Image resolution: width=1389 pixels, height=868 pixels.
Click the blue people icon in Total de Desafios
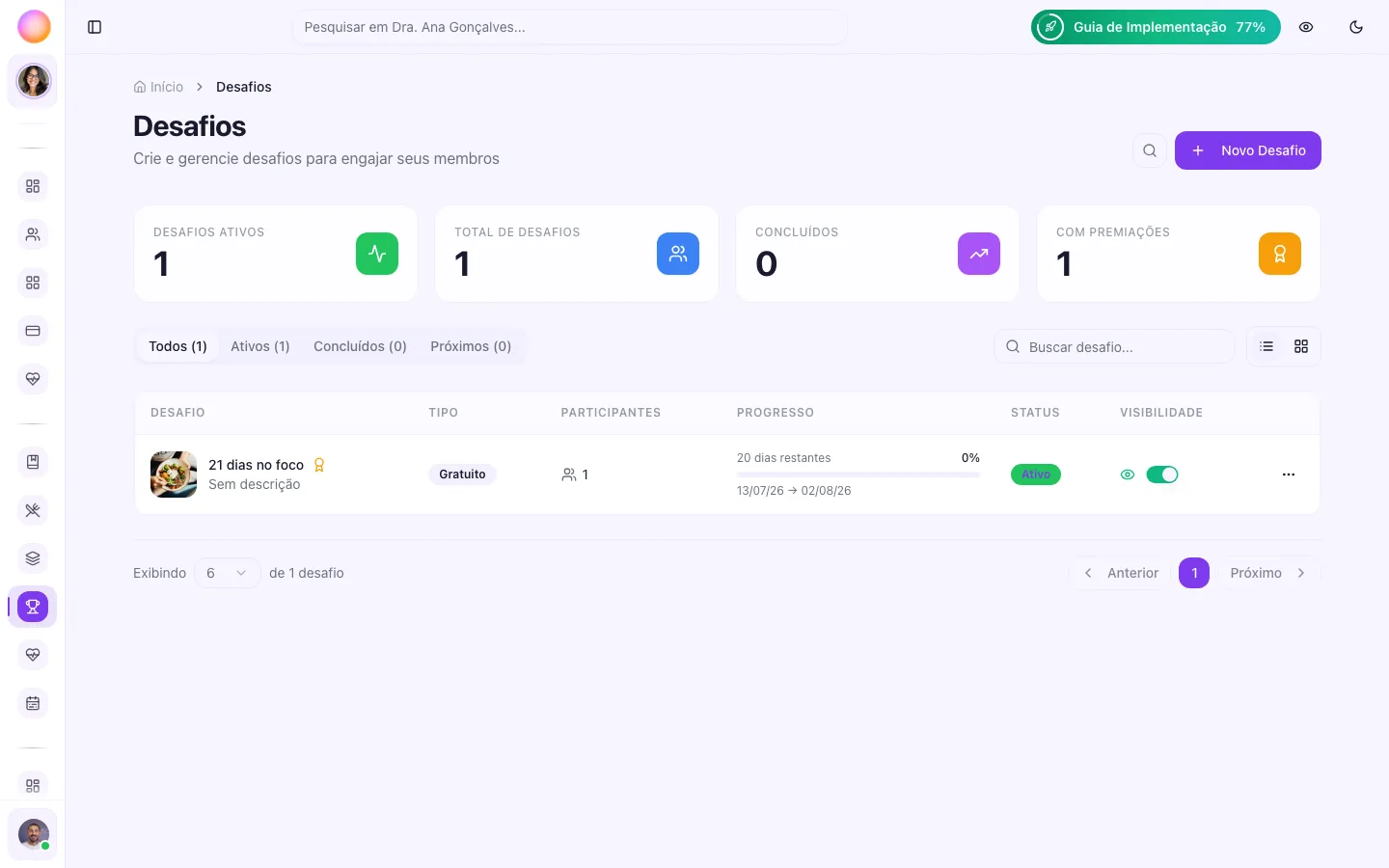(678, 254)
